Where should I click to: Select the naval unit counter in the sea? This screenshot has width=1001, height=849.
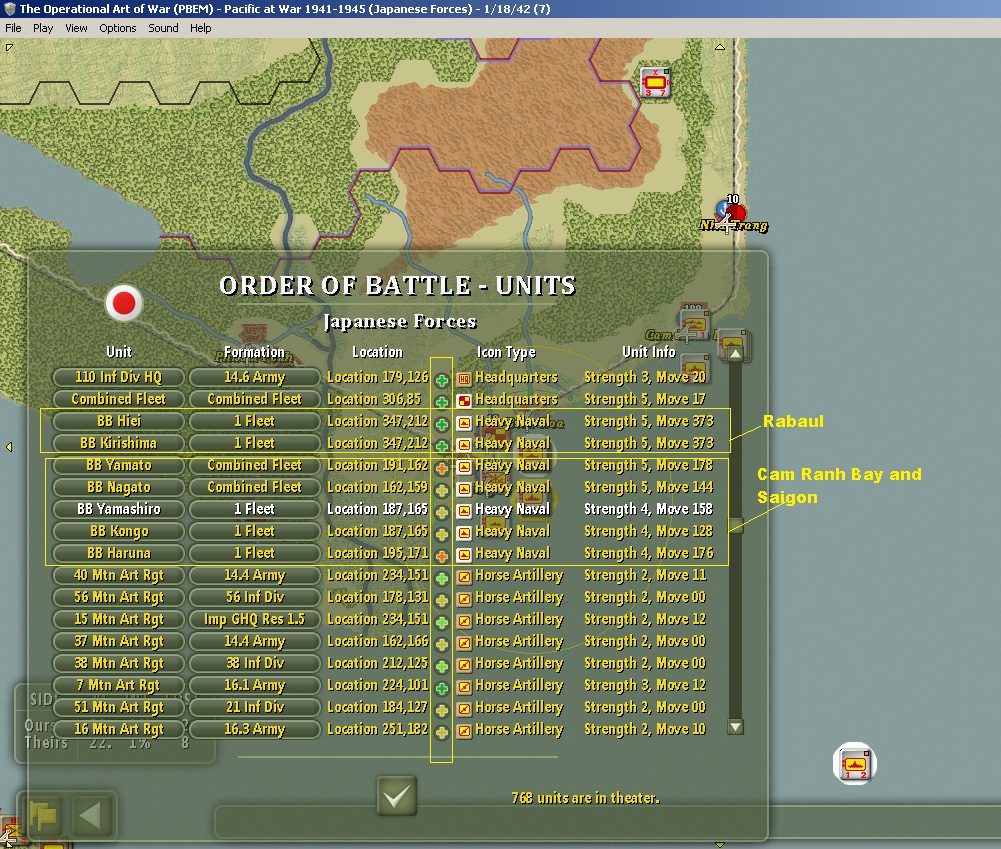[x=855, y=763]
